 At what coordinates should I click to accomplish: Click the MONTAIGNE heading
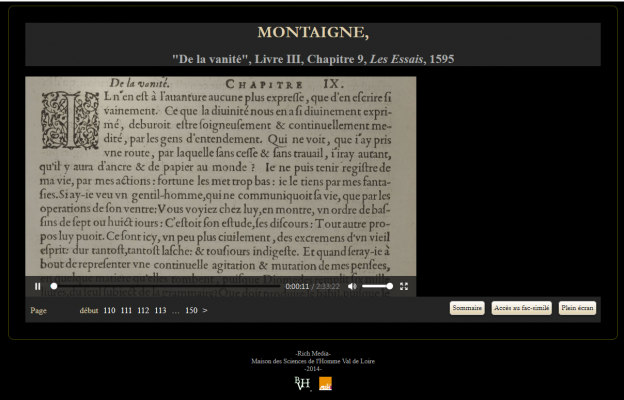[x=313, y=32]
